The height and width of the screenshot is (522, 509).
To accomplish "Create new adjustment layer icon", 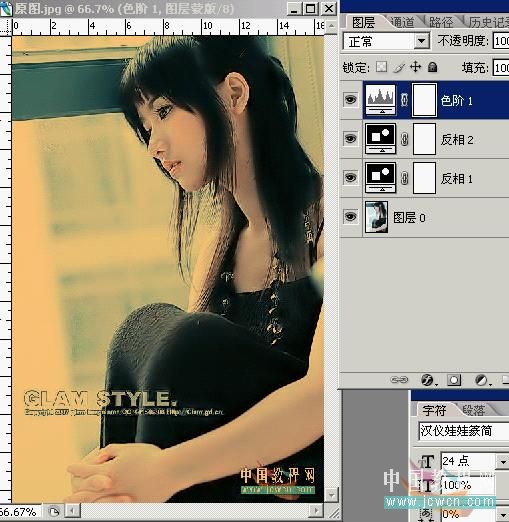I will (482, 380).
